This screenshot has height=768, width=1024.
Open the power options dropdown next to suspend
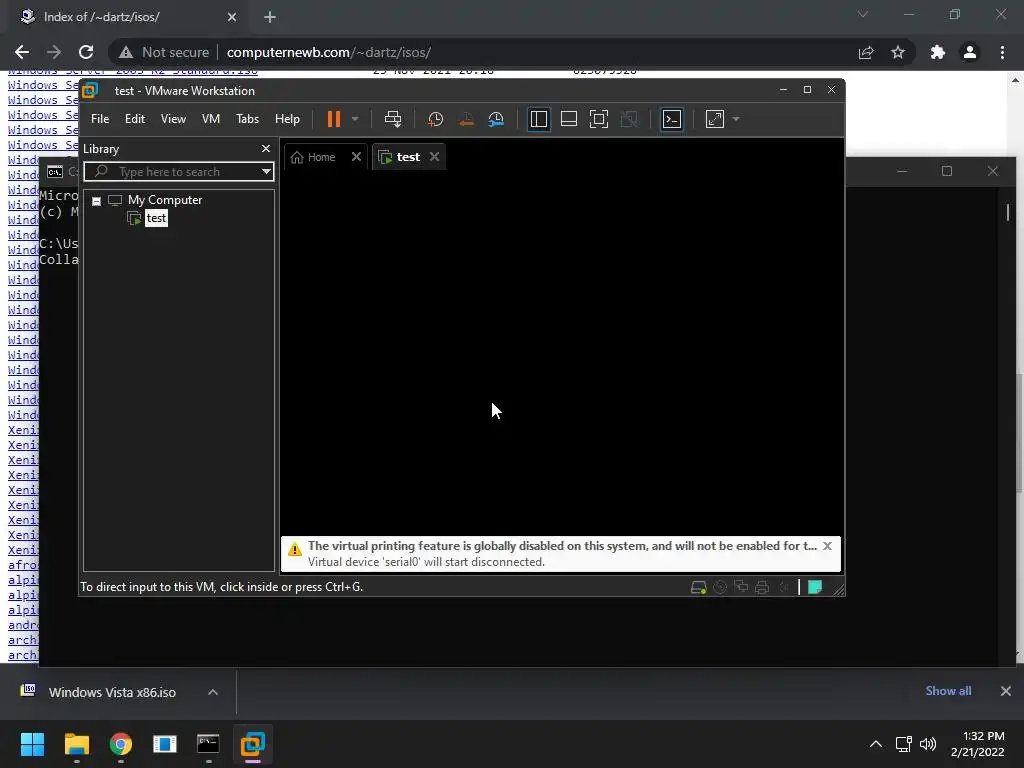[355, 119]
